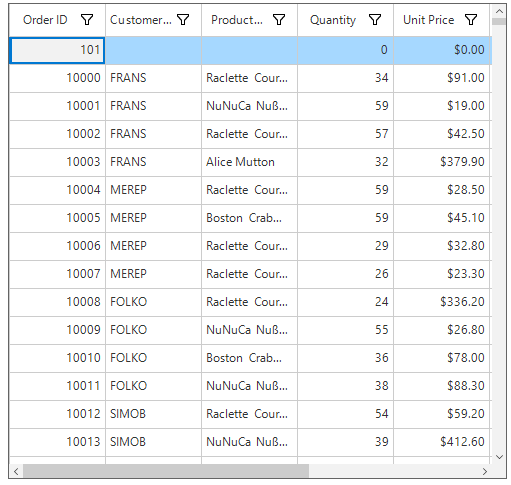Click the Customer column header label

click(141, 20)
